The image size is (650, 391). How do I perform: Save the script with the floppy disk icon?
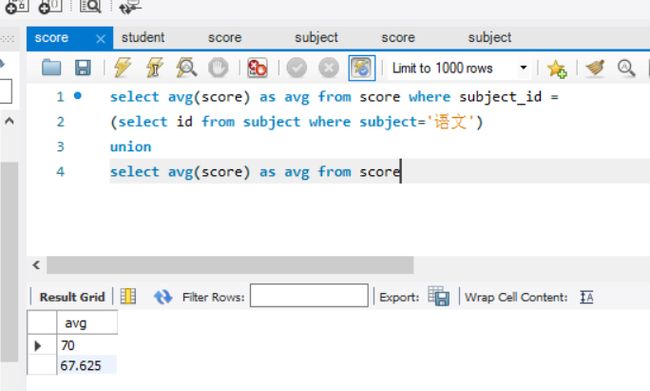(x=83, y=68)
